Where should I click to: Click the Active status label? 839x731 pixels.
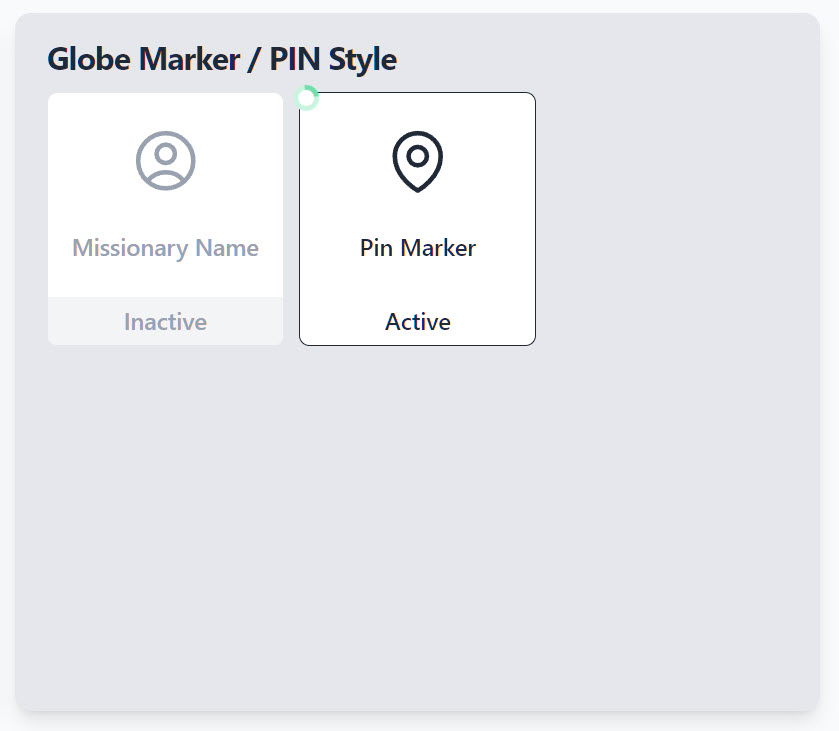pos(417,322)
